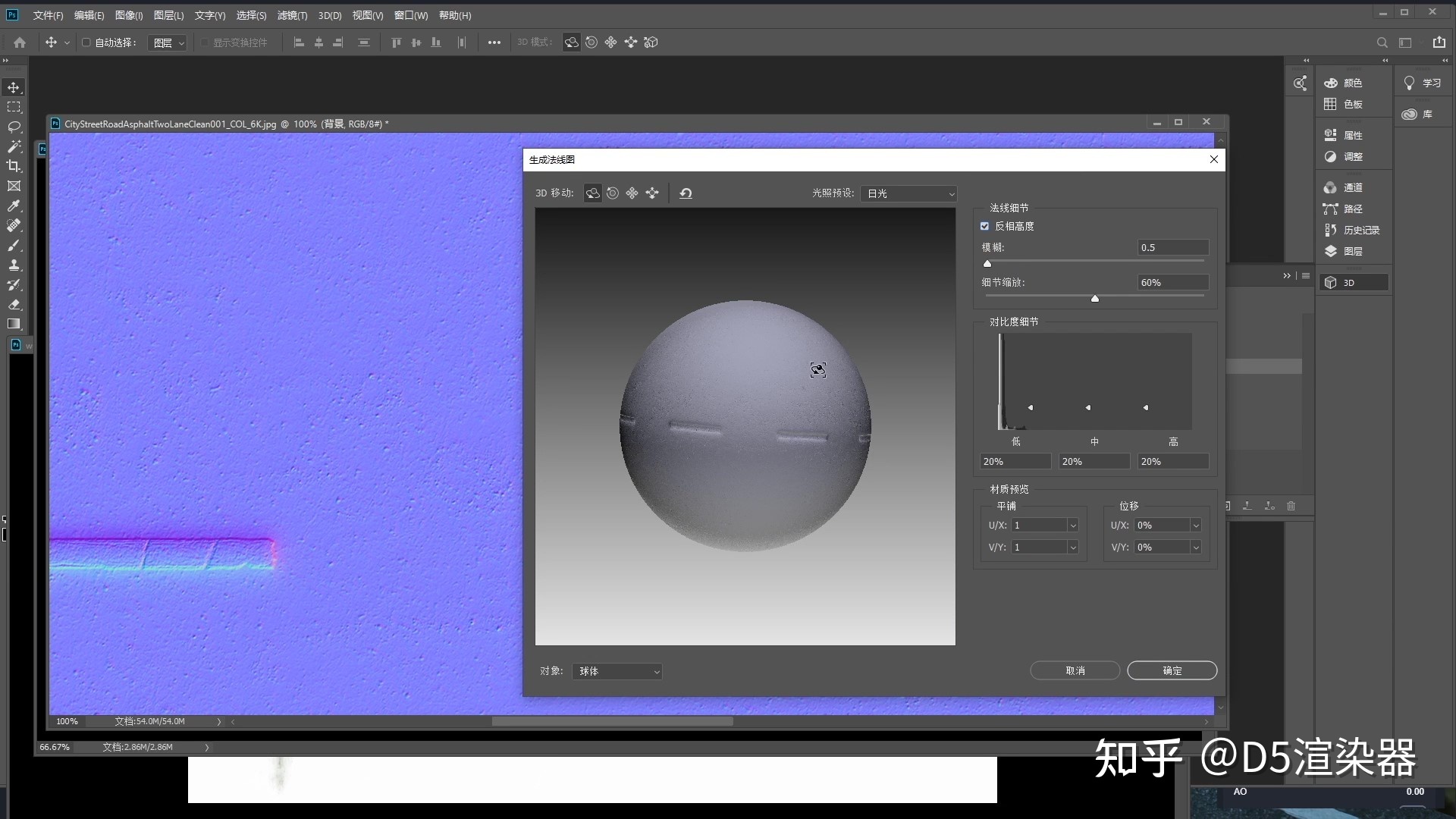Viewport: 1456px width, 819px height.
Task: Select the Eraser tool
Action: [x=14, y=304]
